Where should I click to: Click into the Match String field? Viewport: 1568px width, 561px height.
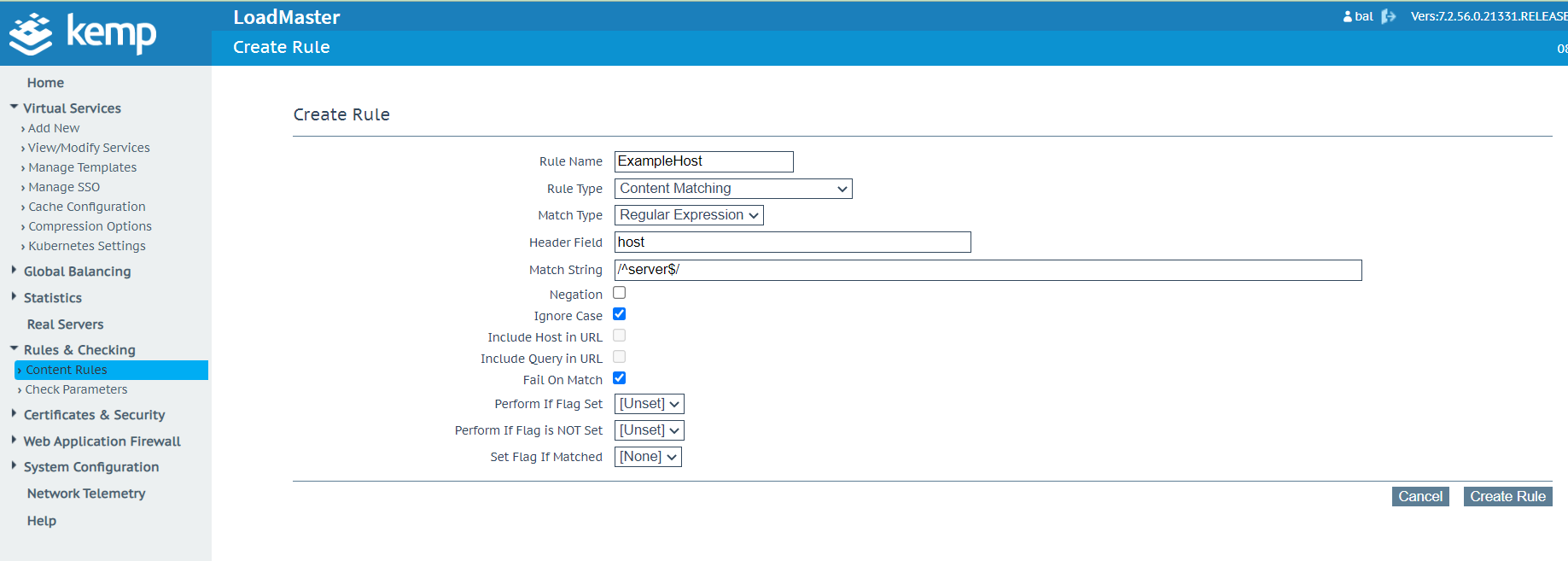(988, 270)
